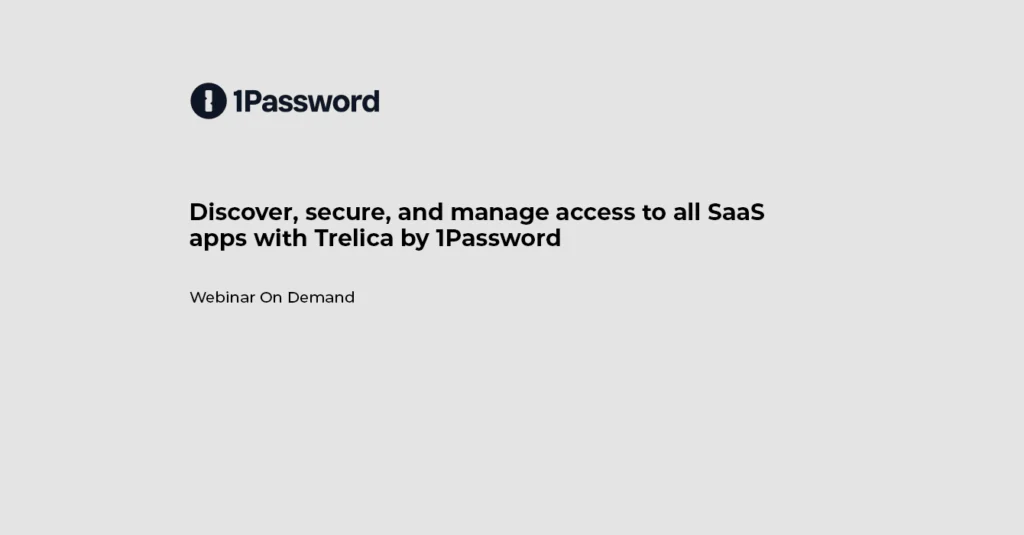This screenshot has height=535, width=1024.
Task: Click the word "and" in the headline
Action: [421, 212]
